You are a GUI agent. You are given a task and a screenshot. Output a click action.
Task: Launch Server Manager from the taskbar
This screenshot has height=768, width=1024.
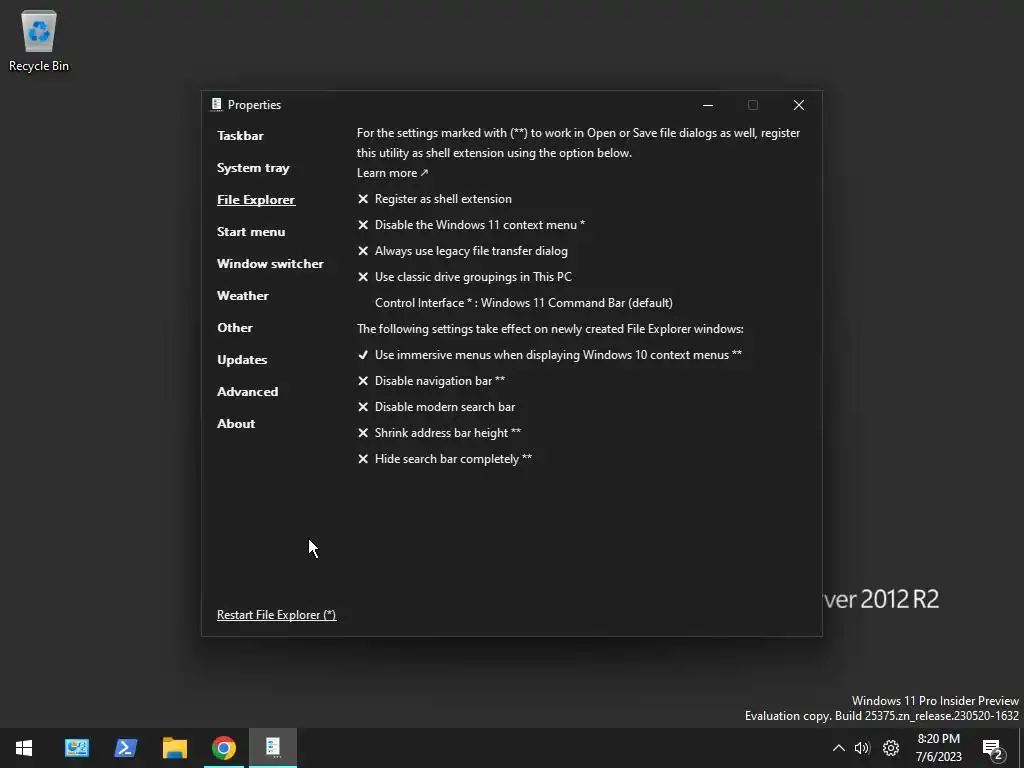[77, 748]
